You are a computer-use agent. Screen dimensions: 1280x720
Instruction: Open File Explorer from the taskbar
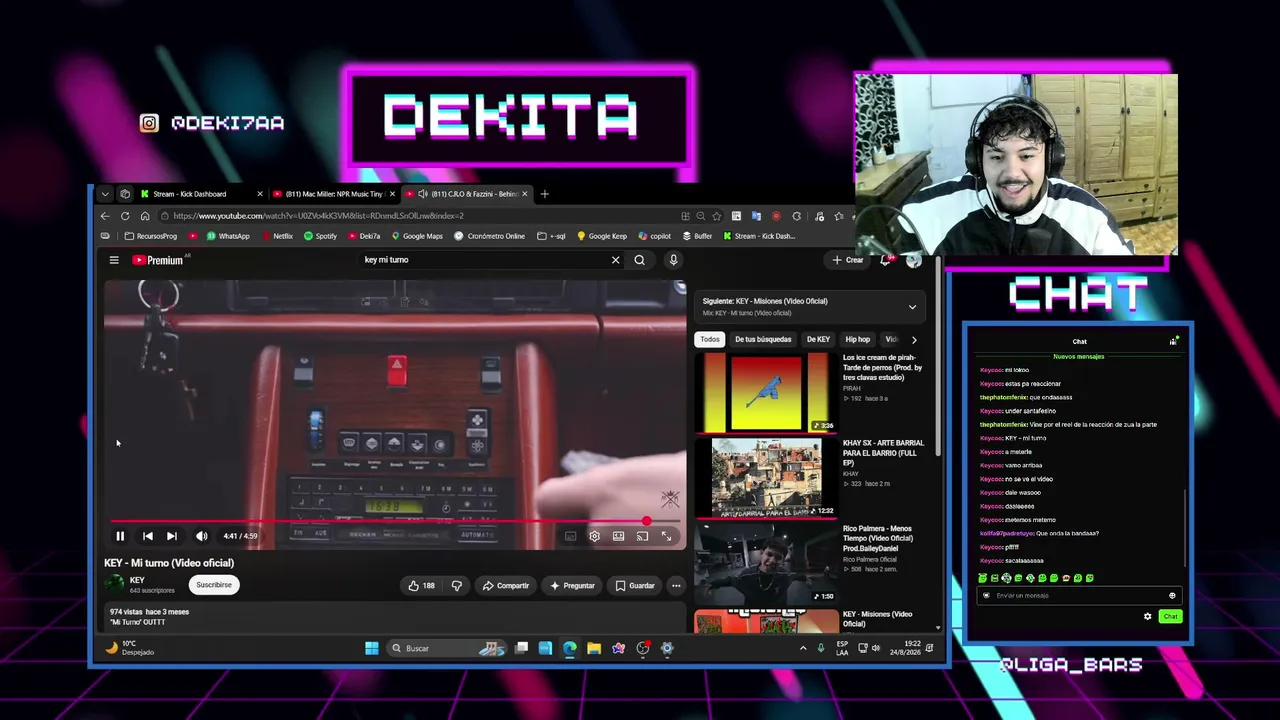(x=594, y=648)
